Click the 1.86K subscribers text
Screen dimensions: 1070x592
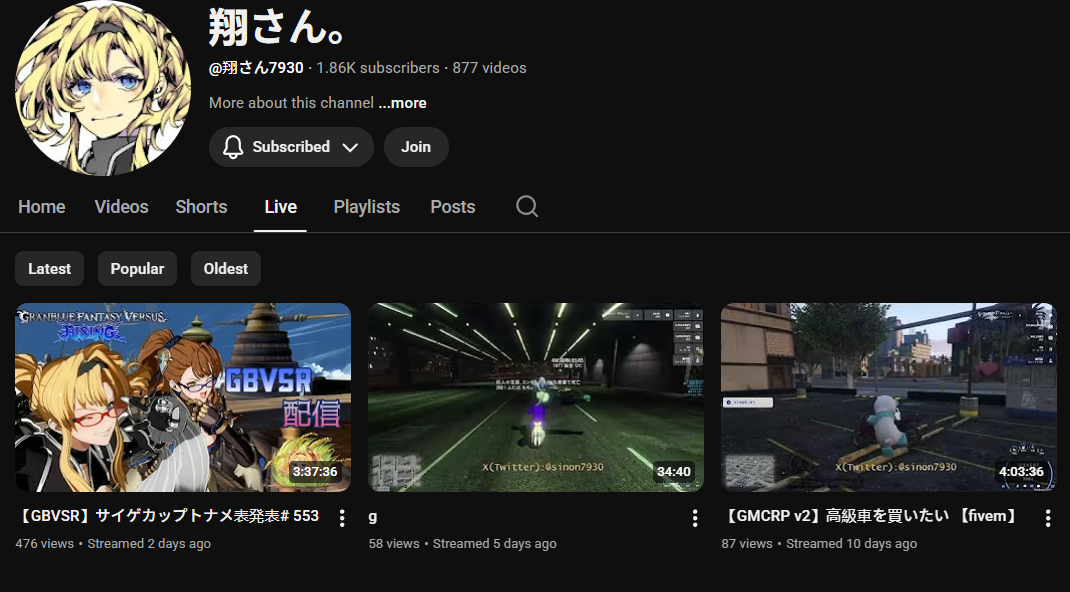click(377, 68)
